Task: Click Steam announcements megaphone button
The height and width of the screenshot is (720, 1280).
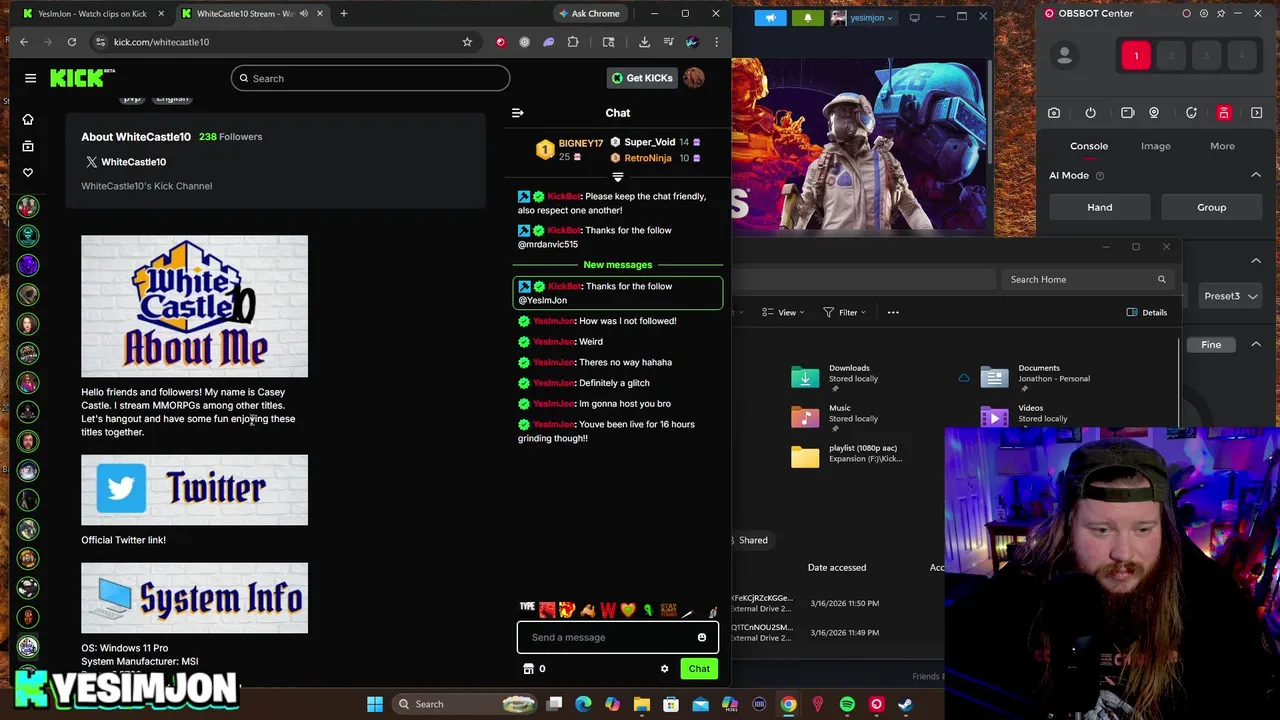Action: 770,17
